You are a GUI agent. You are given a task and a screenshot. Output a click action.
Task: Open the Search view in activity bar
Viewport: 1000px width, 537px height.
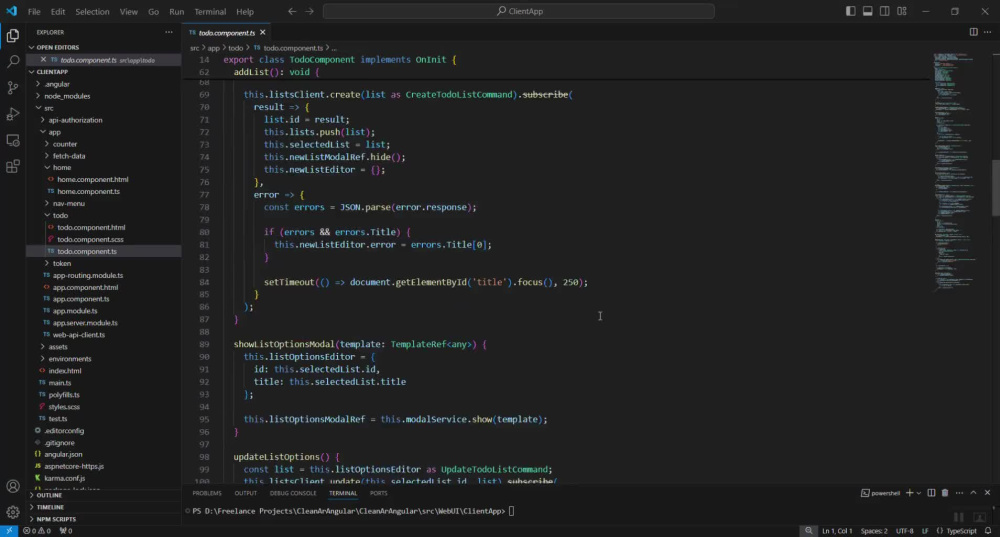tap(13, 61)
